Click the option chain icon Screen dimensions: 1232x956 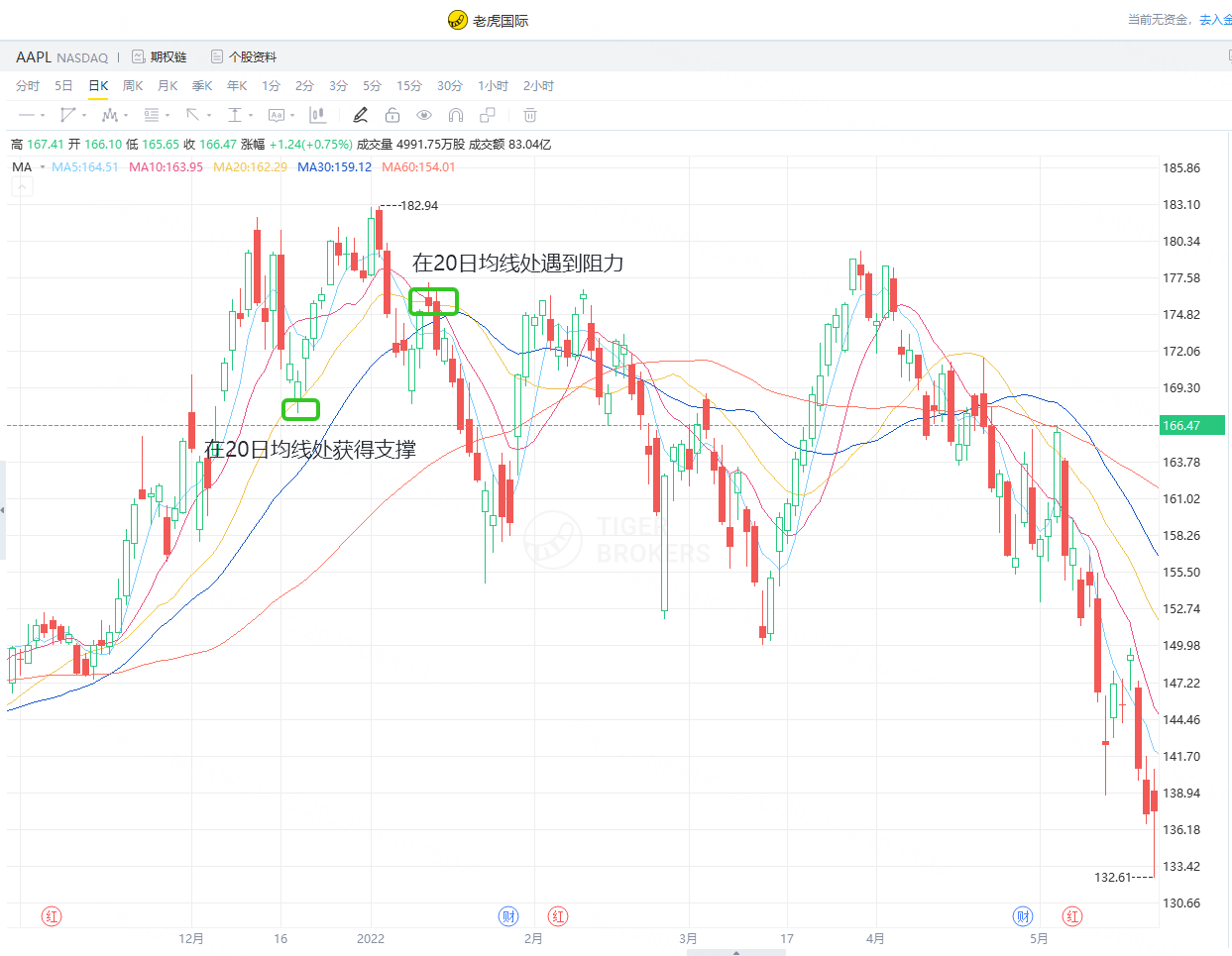pyautogui.click(x=139, y=56)
